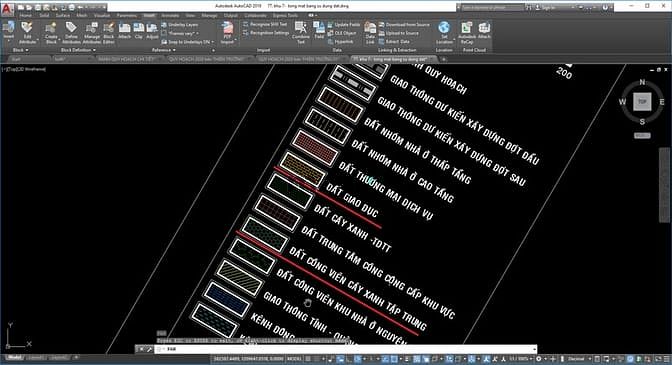
Task: Select the blue hatch swatch beside GIAO THÔNG TĨNH
Action: pyautogui.click(x=226, y=299)
